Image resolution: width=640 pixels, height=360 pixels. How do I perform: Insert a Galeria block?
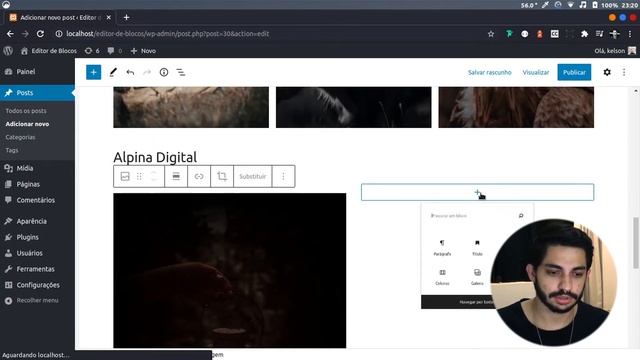(x=477, y=277)
